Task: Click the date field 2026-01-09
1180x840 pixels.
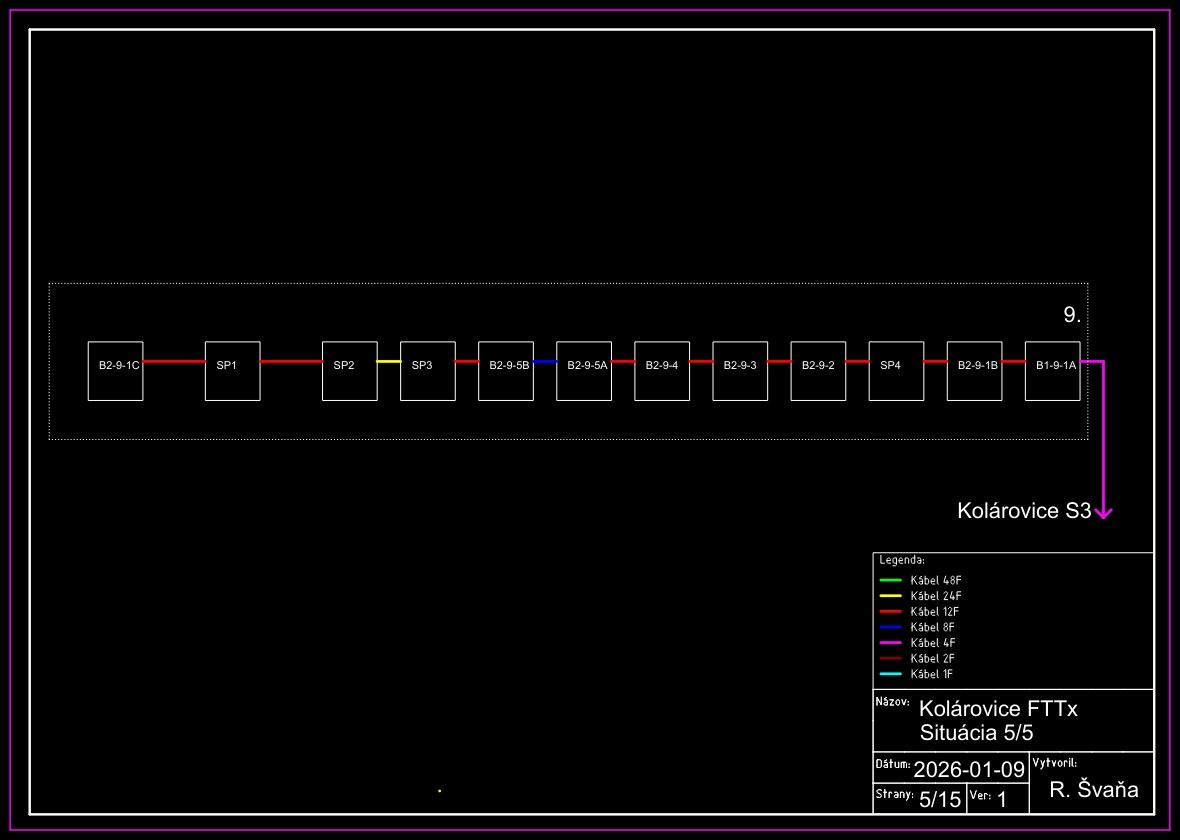Action: pyautogui.click(x=969, y=769)
